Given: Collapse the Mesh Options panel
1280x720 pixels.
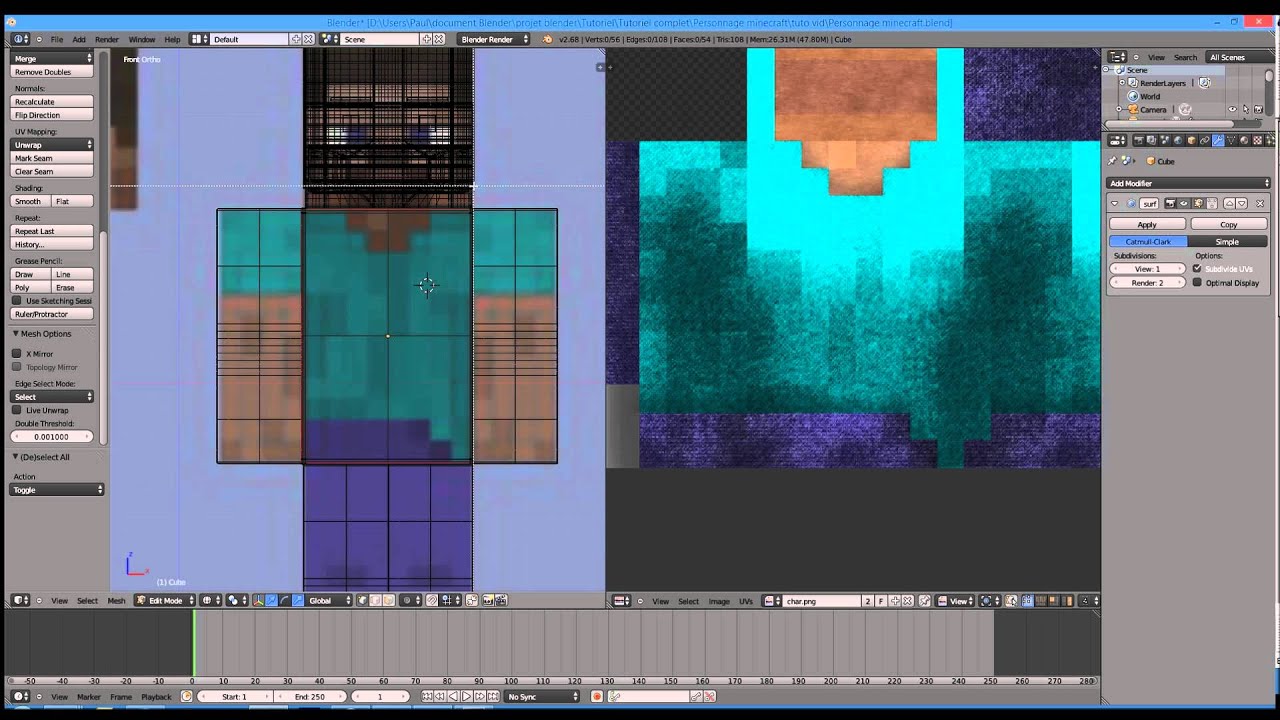Looking at the screenshot, I should (16, 333).
